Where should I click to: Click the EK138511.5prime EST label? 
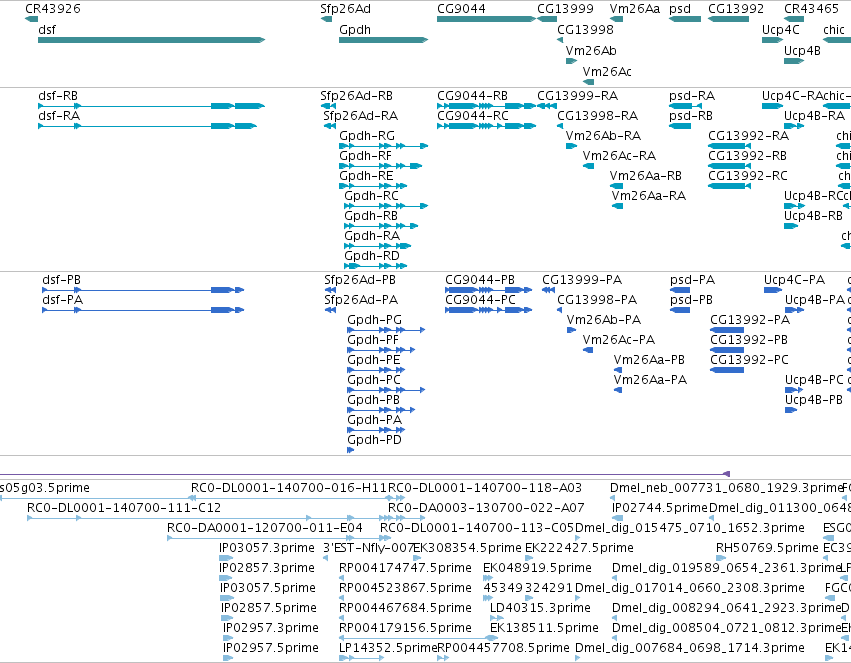point(544,628)
